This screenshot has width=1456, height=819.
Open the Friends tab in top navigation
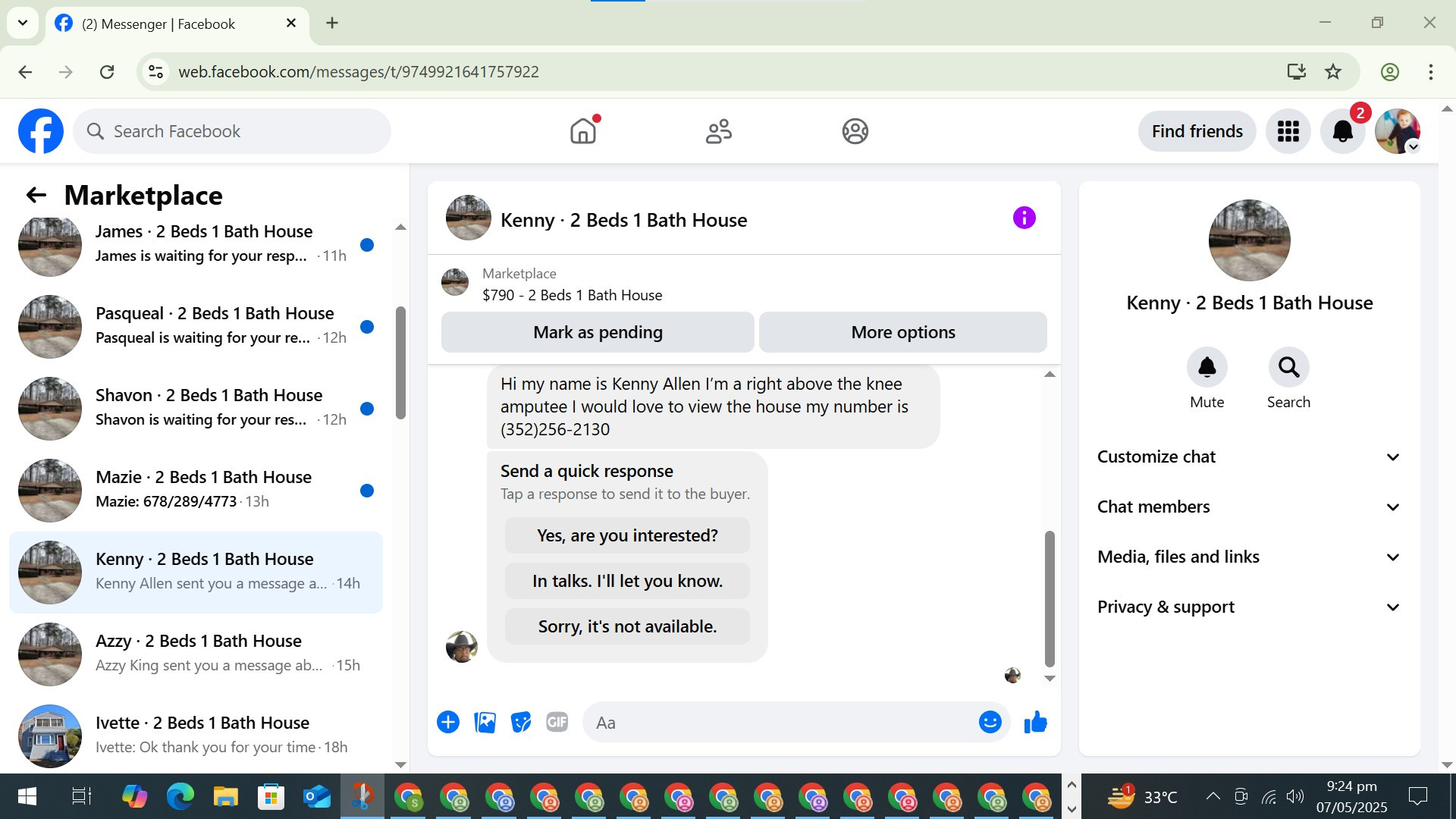pyautogui.click(x=718, y=131)
